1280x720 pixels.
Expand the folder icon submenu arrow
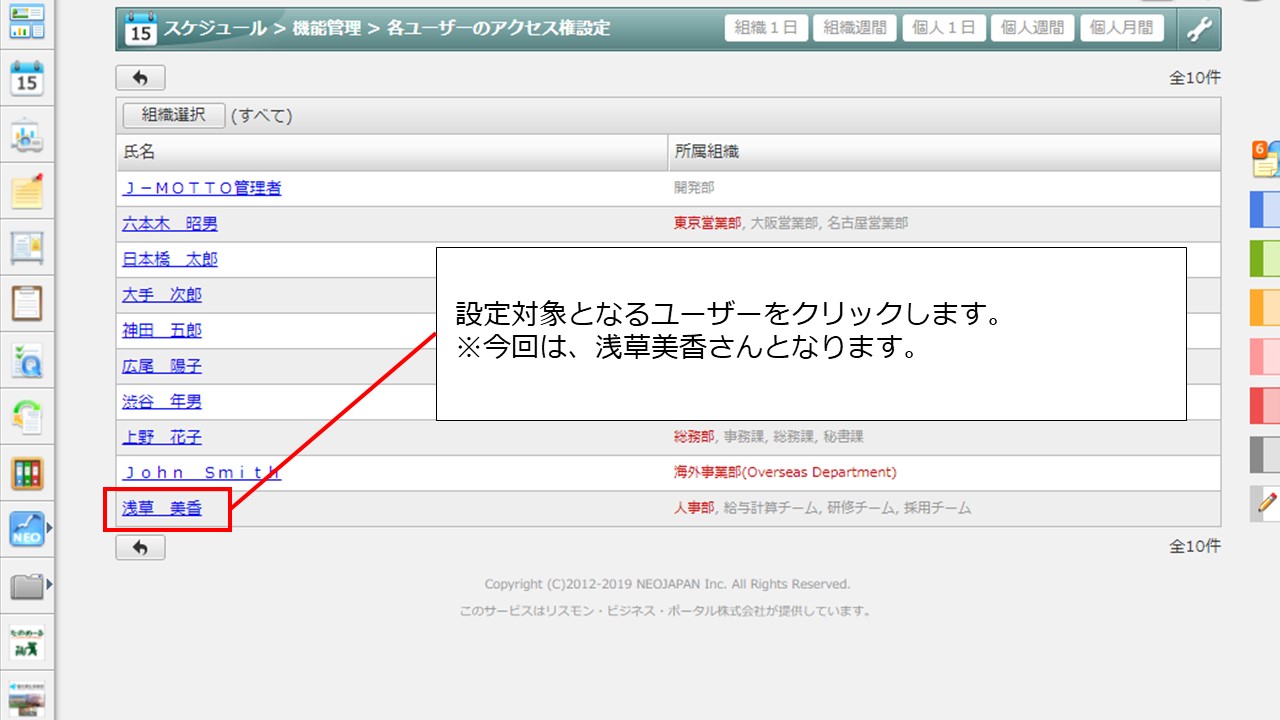pyautogui.click(x=49, y=584)
